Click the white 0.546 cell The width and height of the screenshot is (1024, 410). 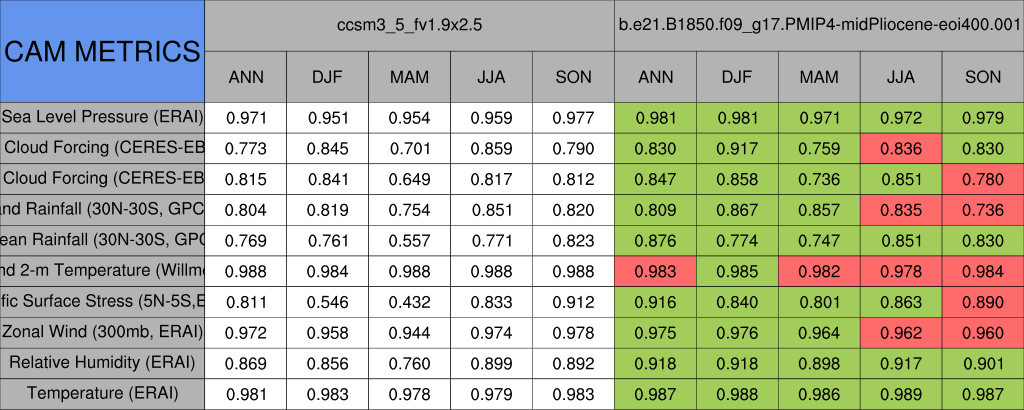pyautogui.click(x=328, y=301)
